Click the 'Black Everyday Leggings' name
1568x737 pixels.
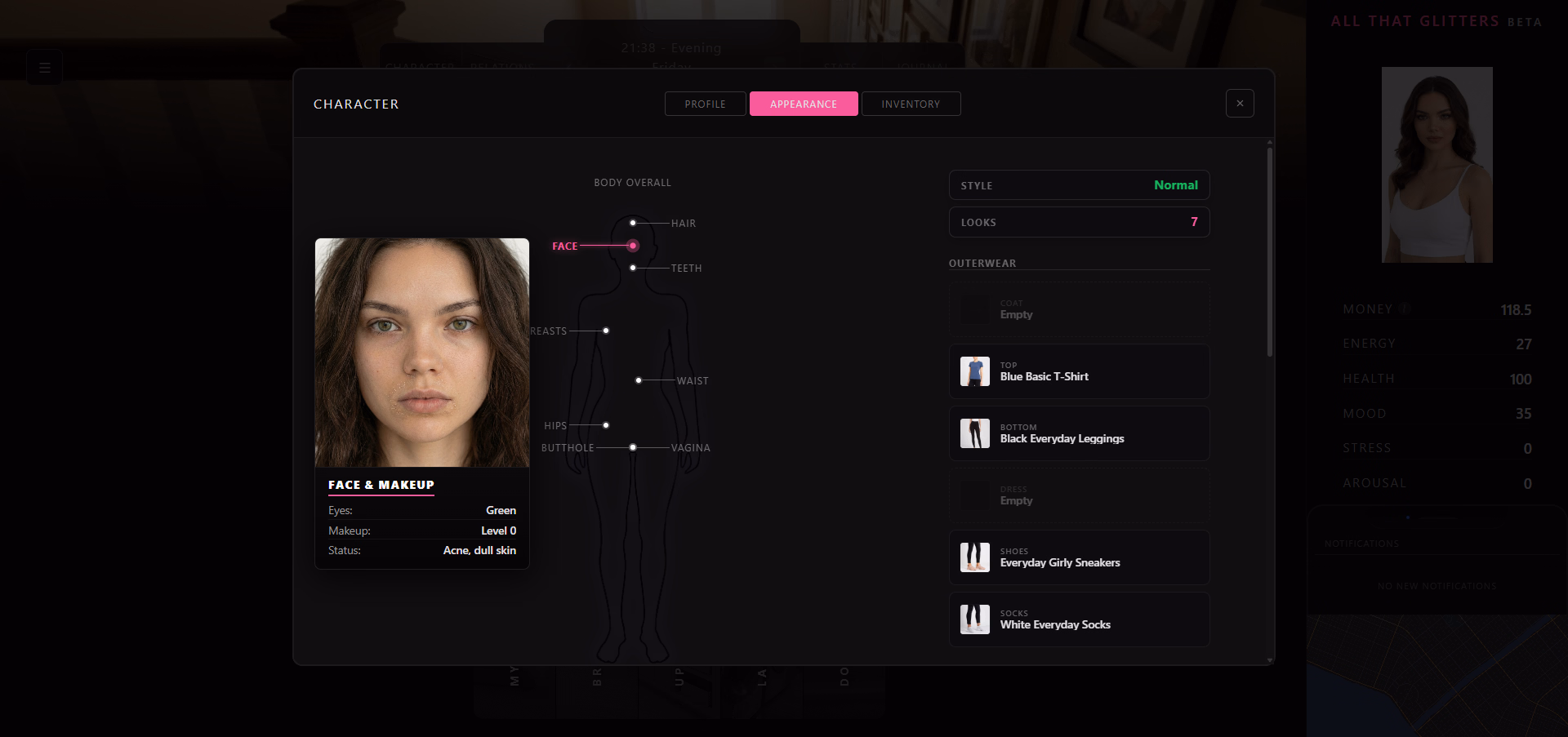pyautogui.click(x=1062, y=438)
